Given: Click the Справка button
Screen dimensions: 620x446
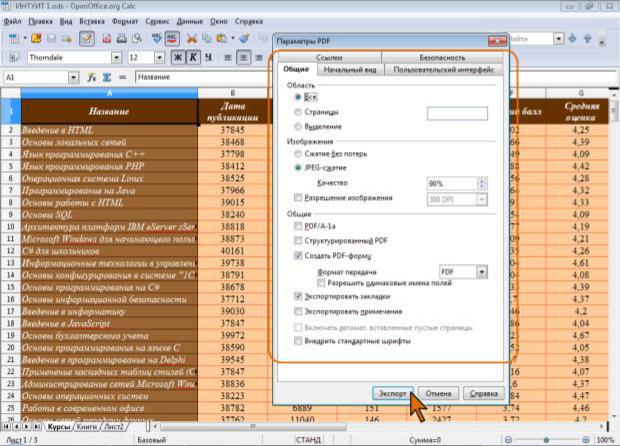Looking at the screenshot, I should tap(484, 393).
